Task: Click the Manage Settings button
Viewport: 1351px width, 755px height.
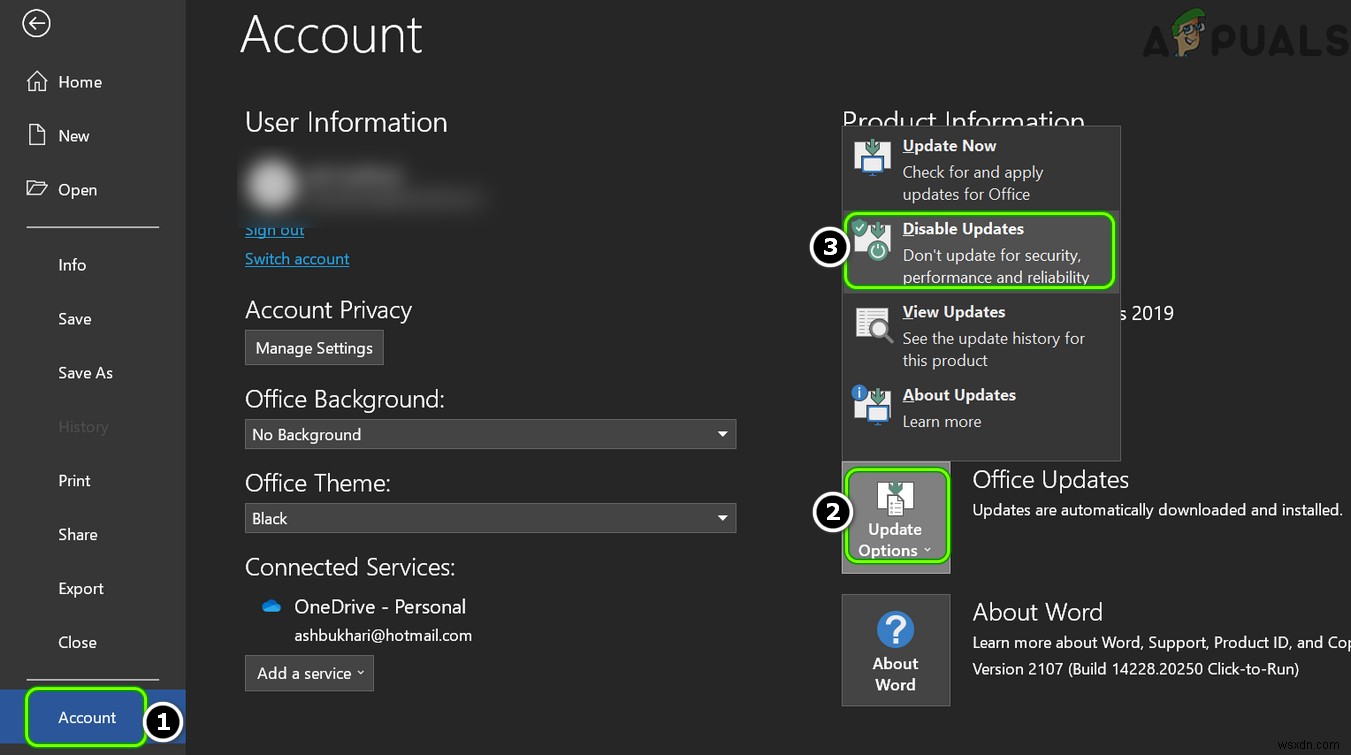Action: (314, 347)
